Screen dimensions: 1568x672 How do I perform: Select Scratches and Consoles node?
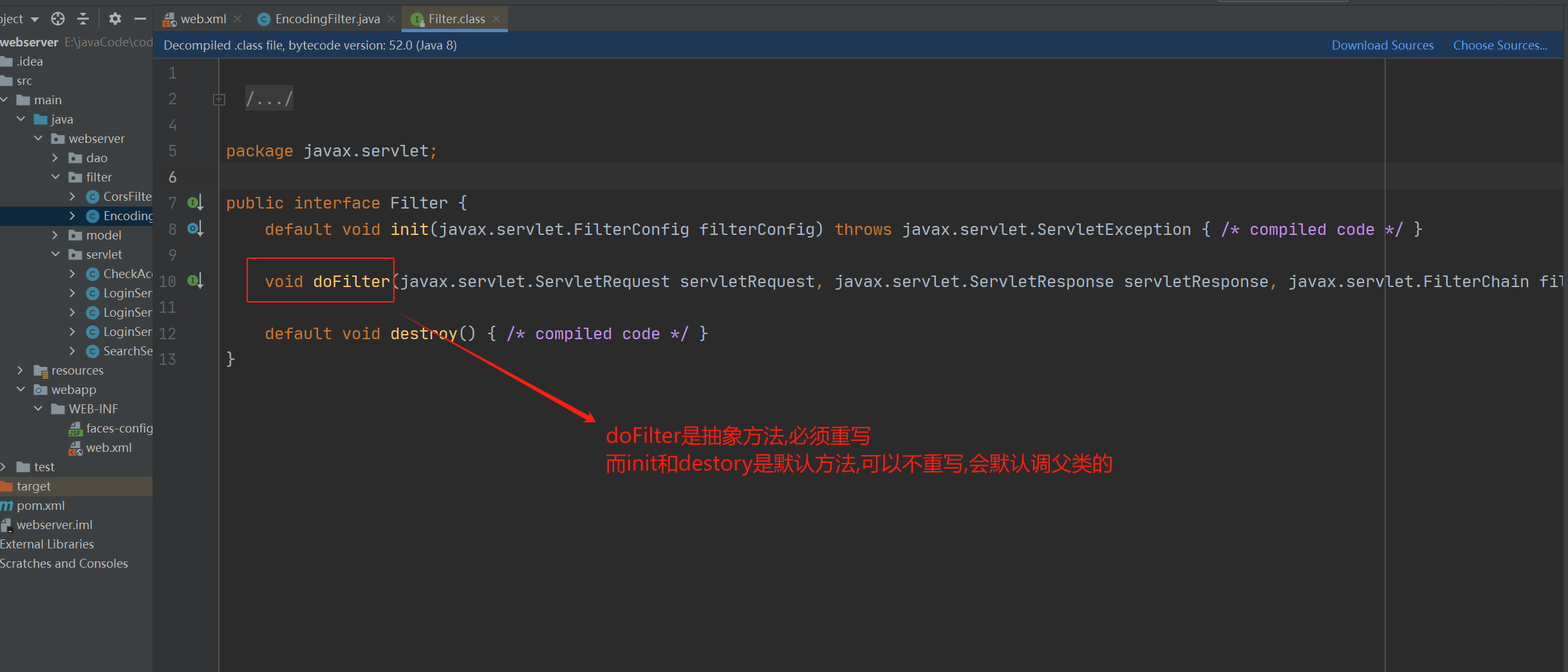(x=64, y=563)
